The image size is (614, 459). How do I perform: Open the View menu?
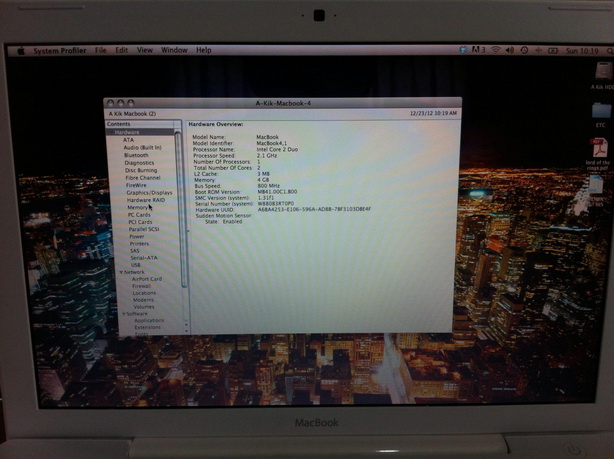pos(144,50)
